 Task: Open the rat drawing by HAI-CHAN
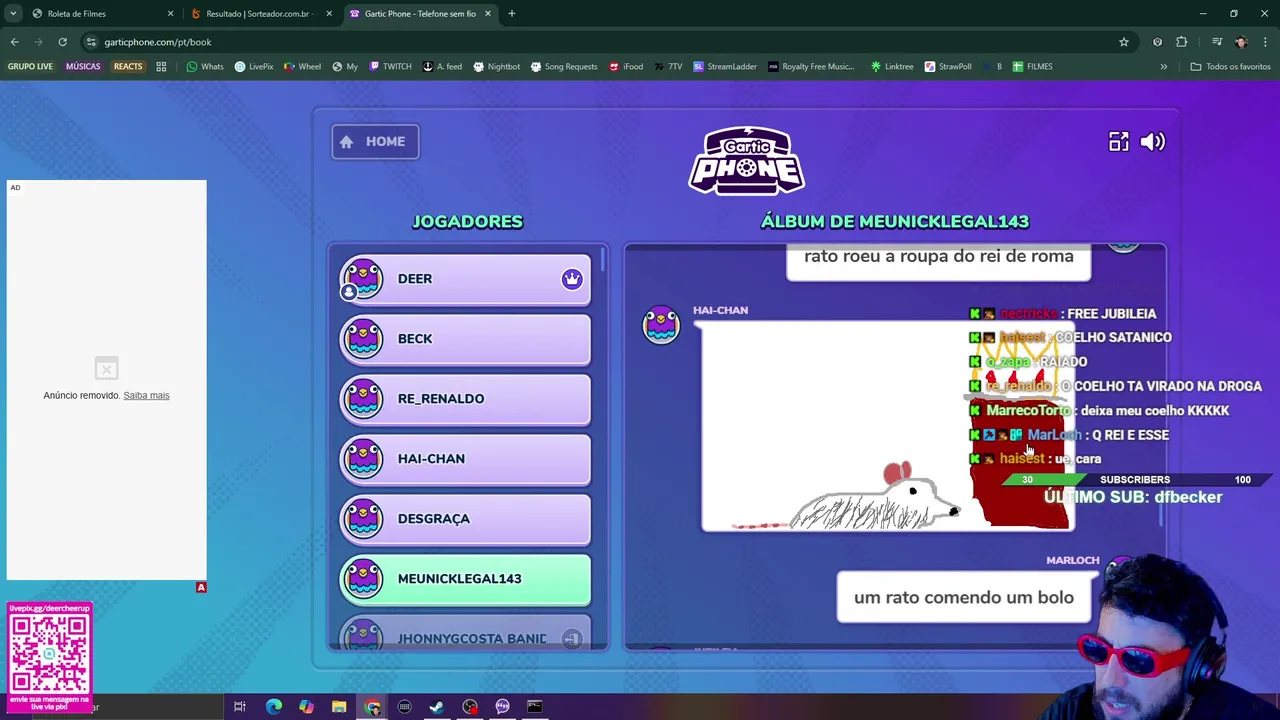click(x=887, y=426)
